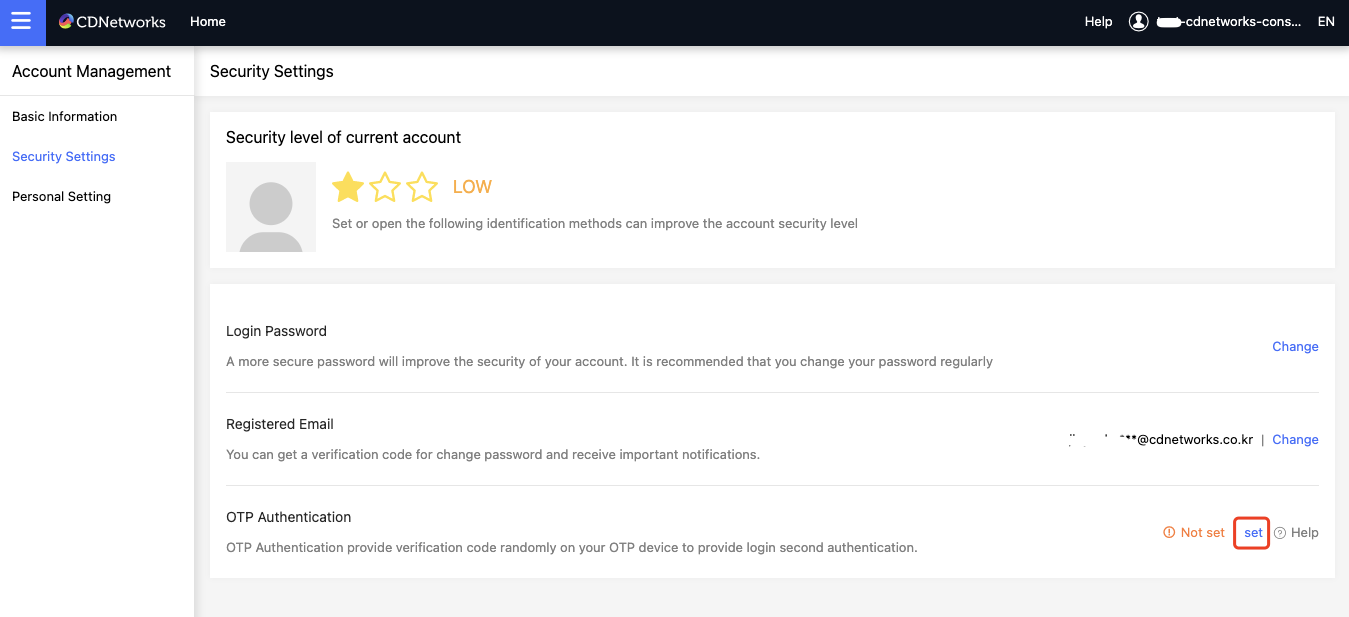The width and height of the screenshot is (1349, 617).
Task: Go to the Home menu item
Action: click(208, 22)
